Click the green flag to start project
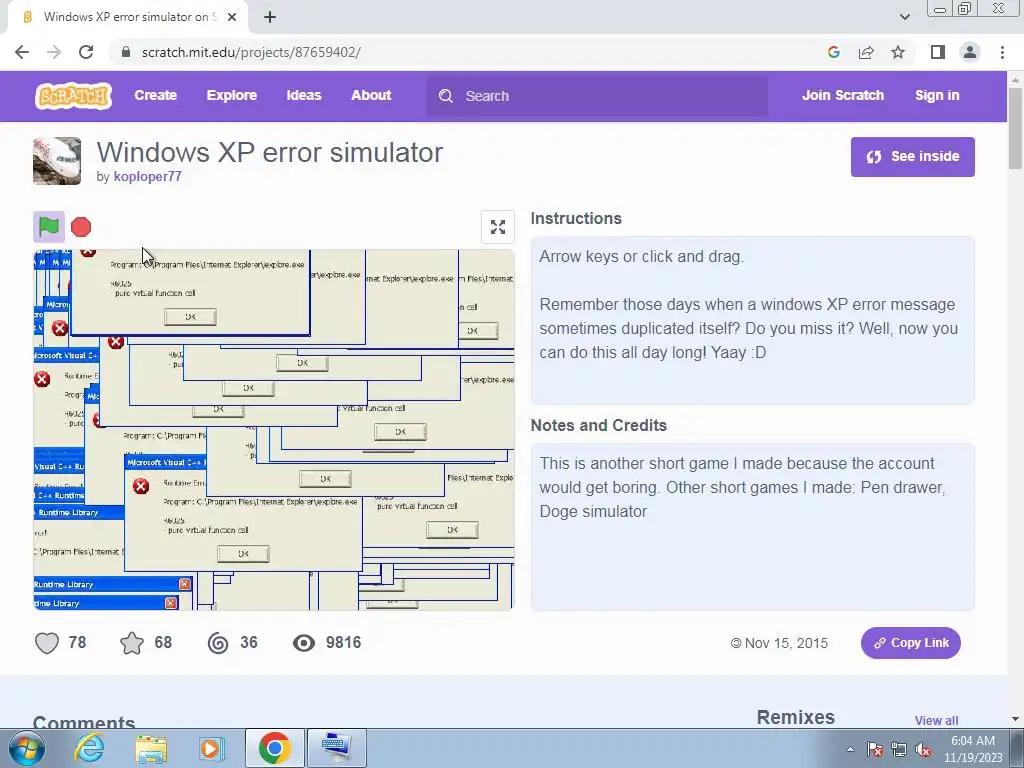 pyautogui.click(x=49, y=227)
